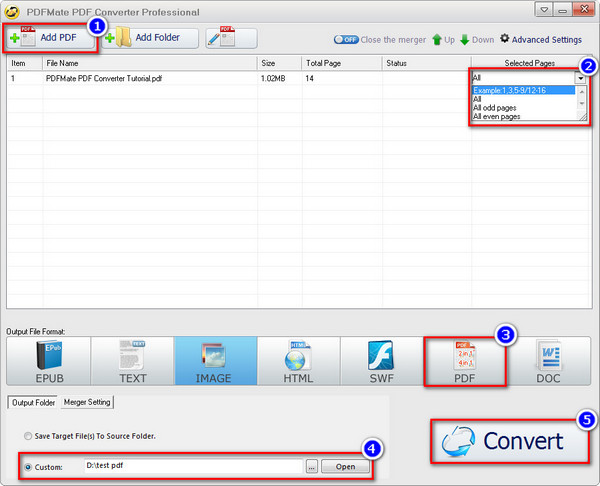Select Save Target File(s) To Source Folder
Screen dimensions: 600x486
(90, 436)
